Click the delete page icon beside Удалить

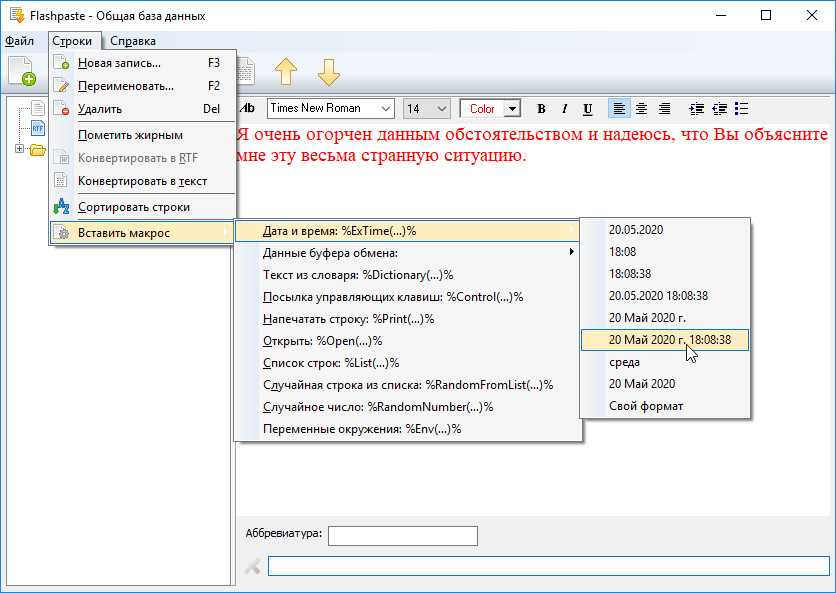pos(62,108)
